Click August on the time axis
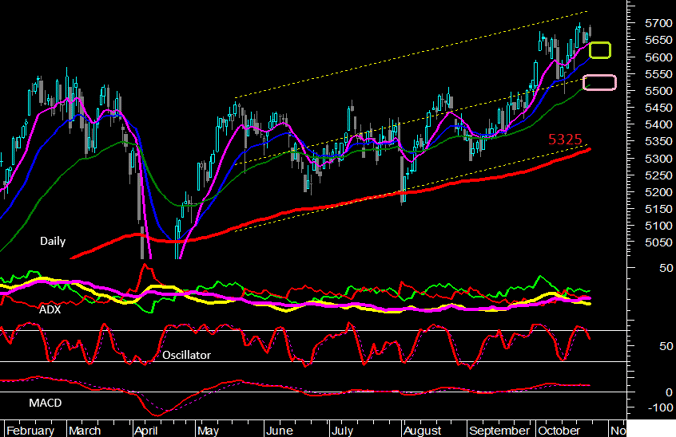Image resolution: width=676 pixels, height=437 pixels. [422, 430]
